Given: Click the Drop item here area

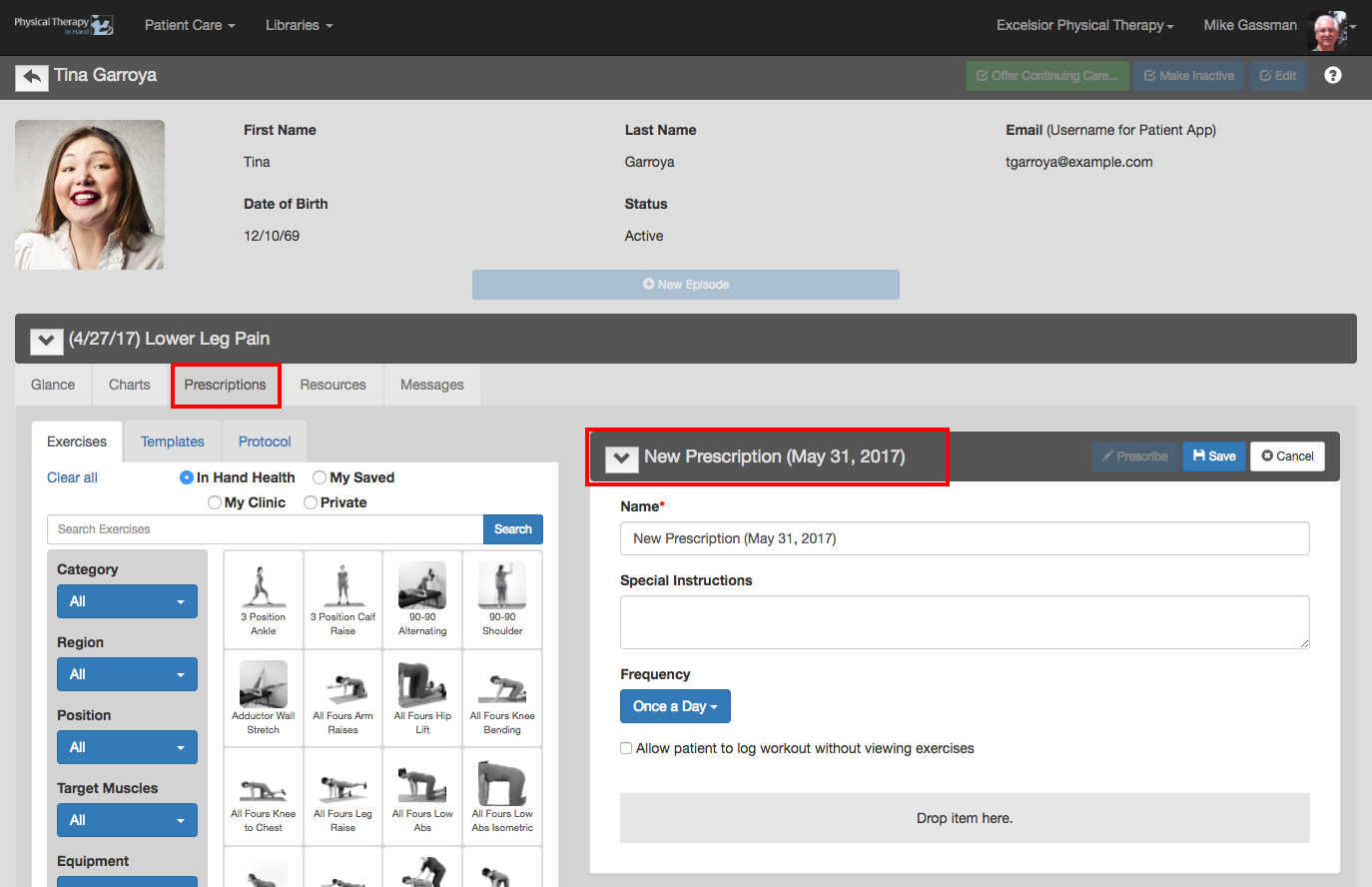Looking at the screenshot, I should click(x=965, y=818).
